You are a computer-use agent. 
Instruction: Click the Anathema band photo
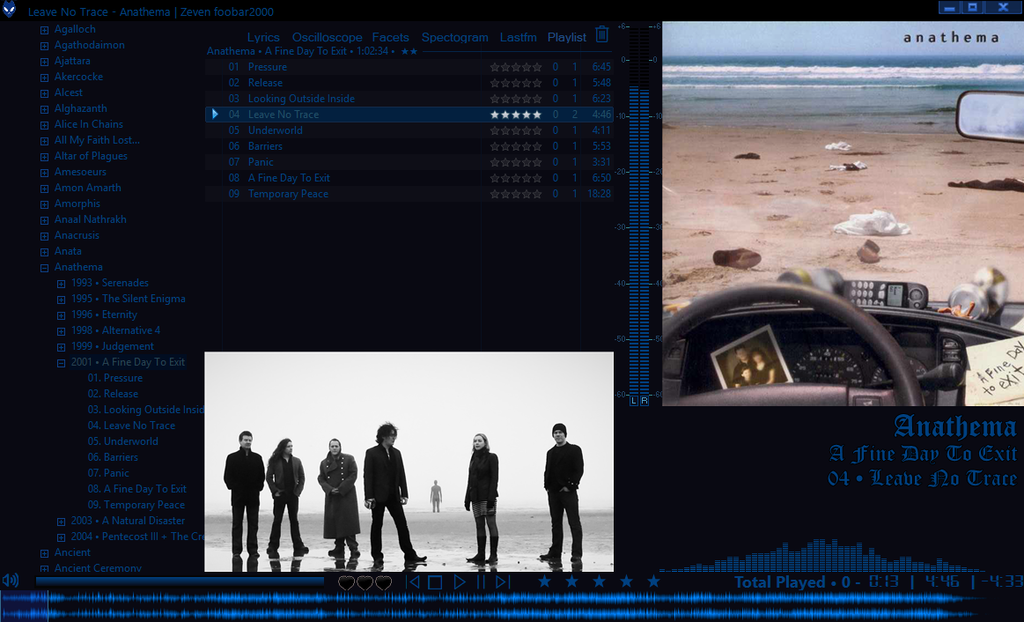coord(409,462)
